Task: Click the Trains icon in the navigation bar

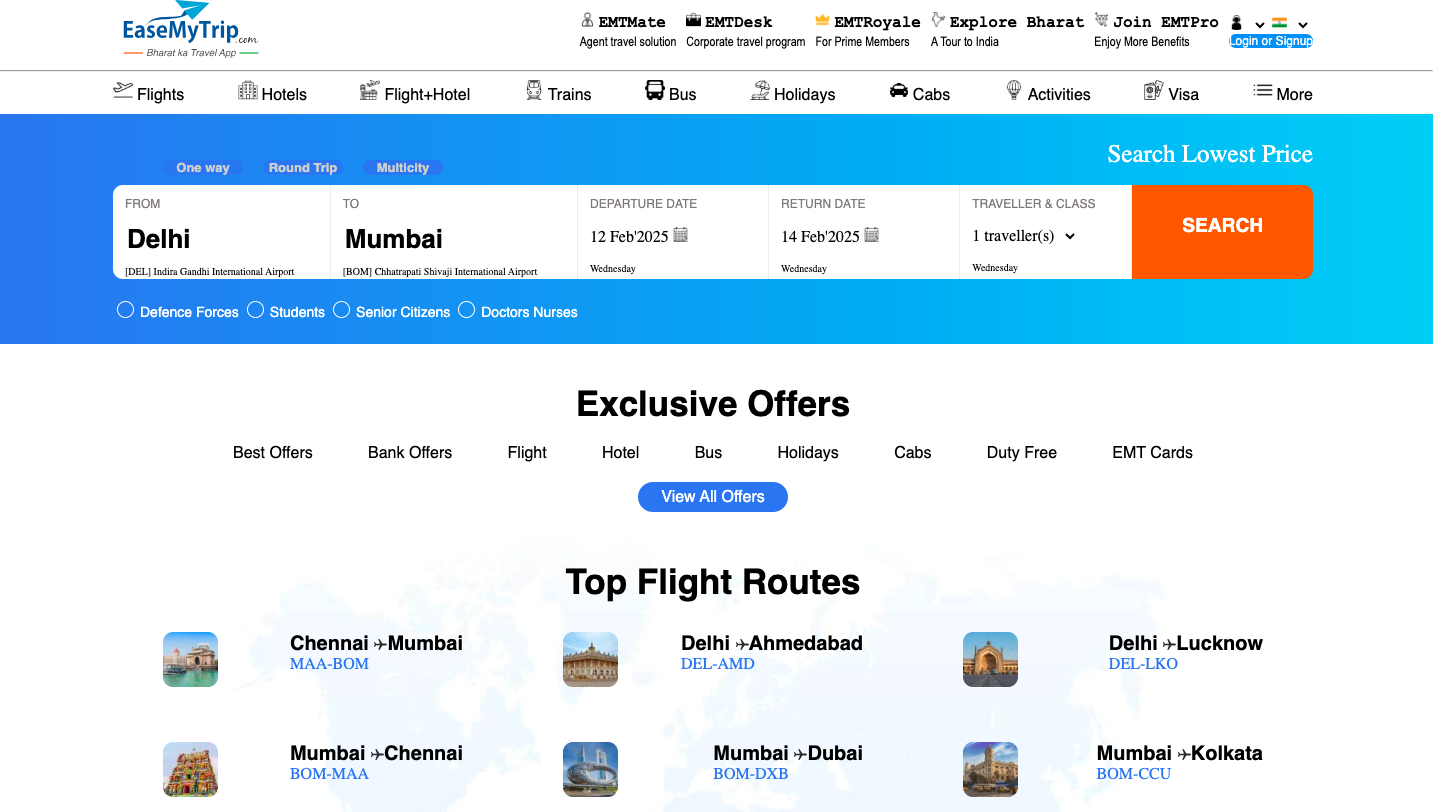Action: tap(534, 91)
